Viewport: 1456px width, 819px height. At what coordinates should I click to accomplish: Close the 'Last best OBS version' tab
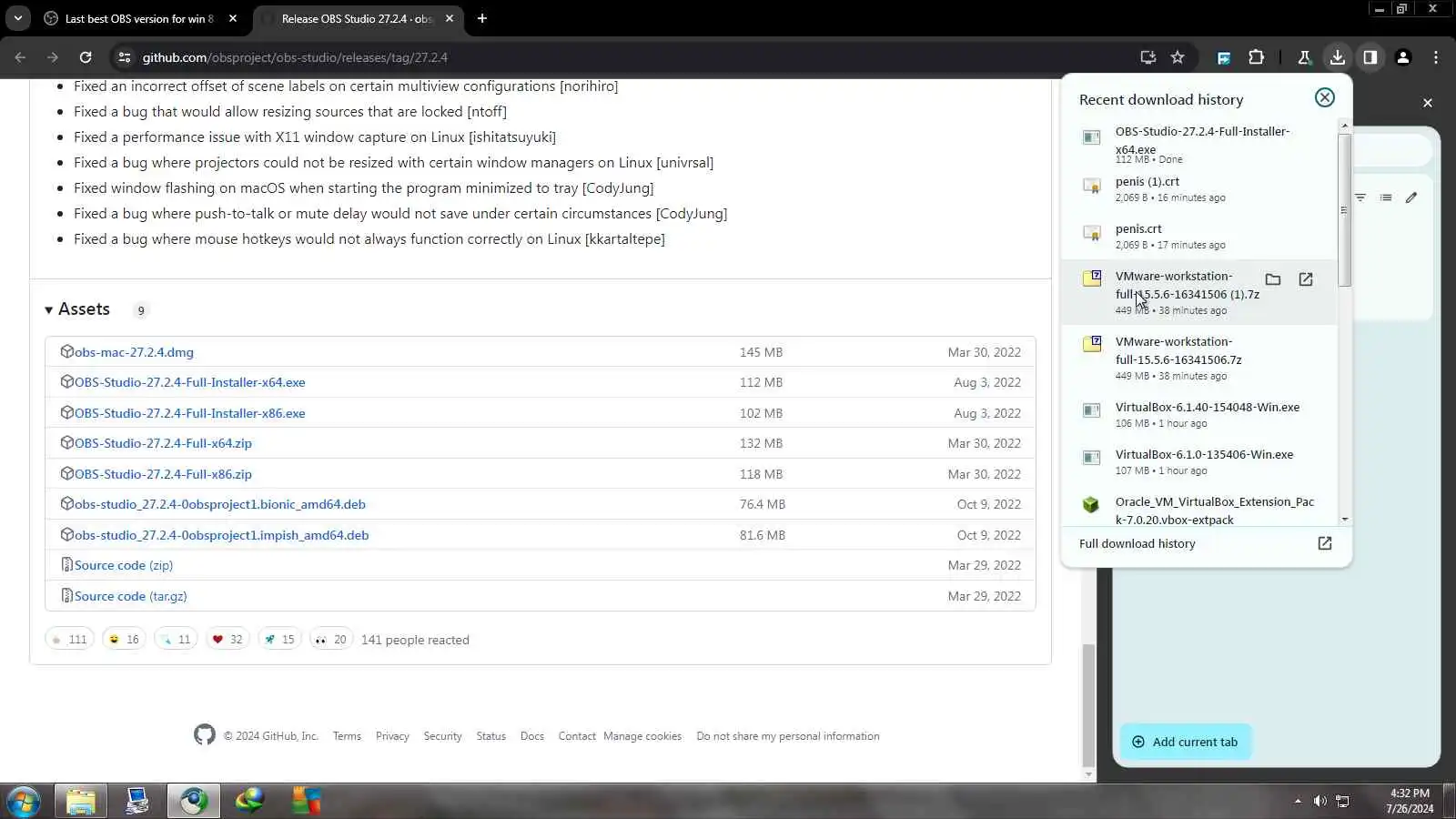[x=233, y=18]
